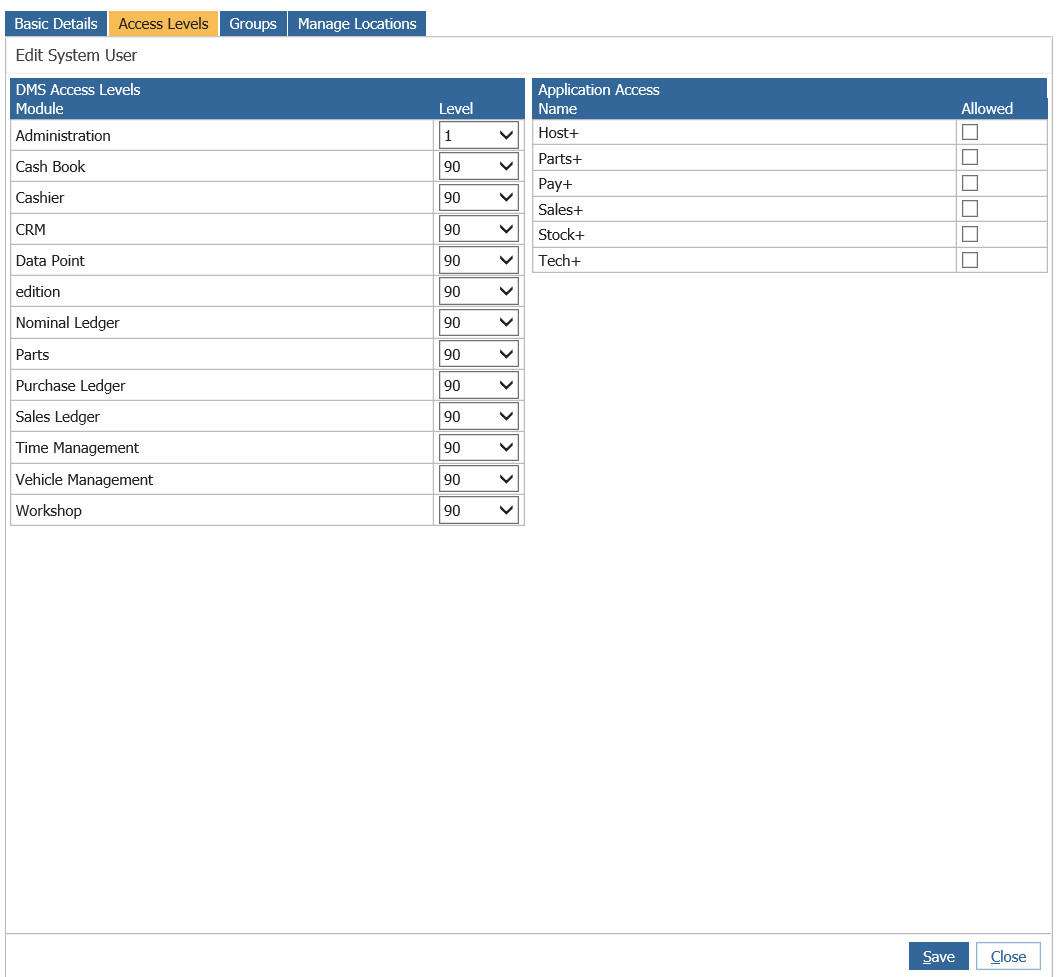Image resolution: width=1058 pixels, height=977 pixels.
Task: Check the Sales+ allowed box
Action: pos(969,209)
